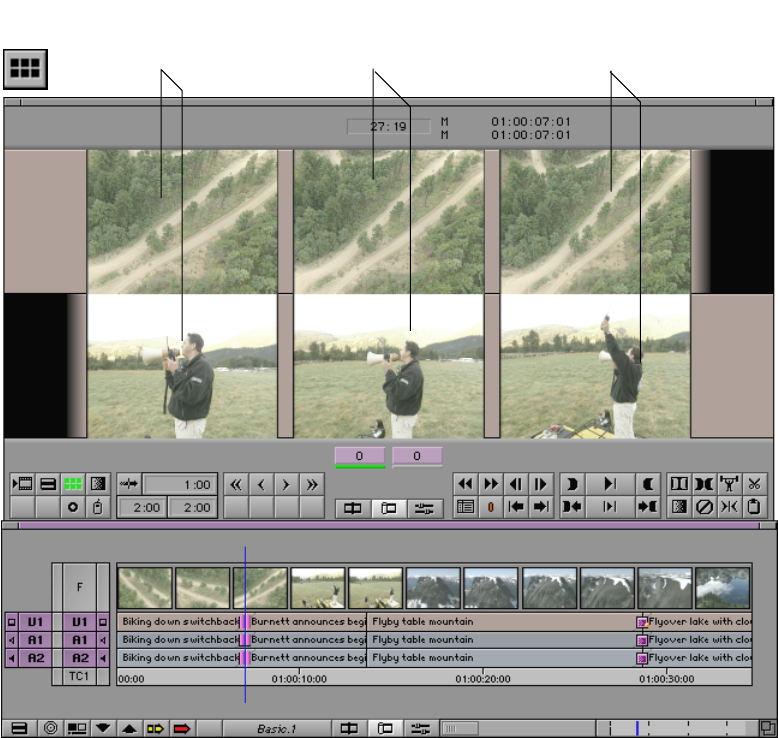Toggle the source A2 track selector

pos(35,659)
